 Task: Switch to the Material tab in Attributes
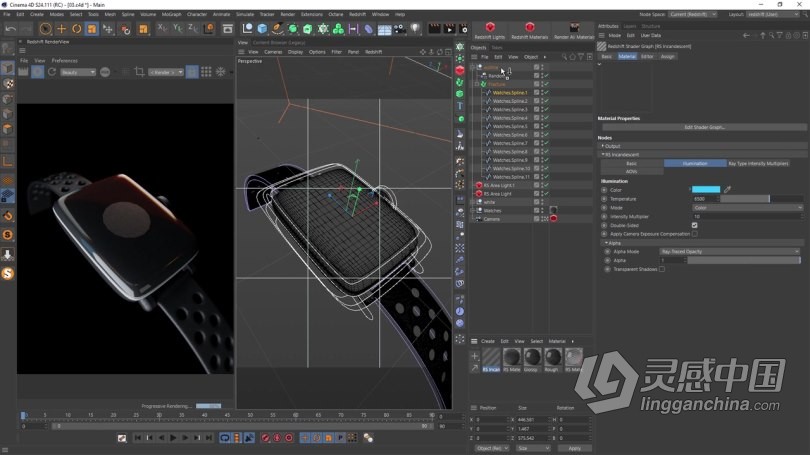[x=627, y=56]
